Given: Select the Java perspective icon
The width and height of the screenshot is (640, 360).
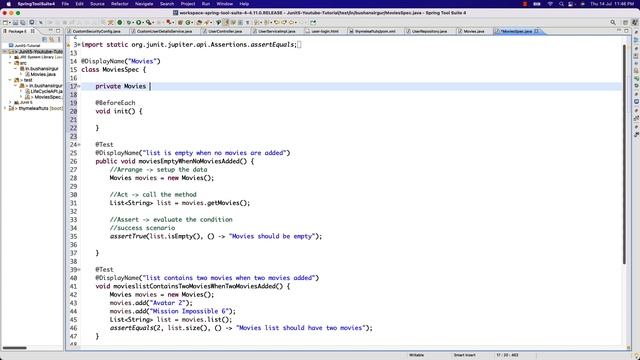Looking at the screenshot, I should (635, 22).
